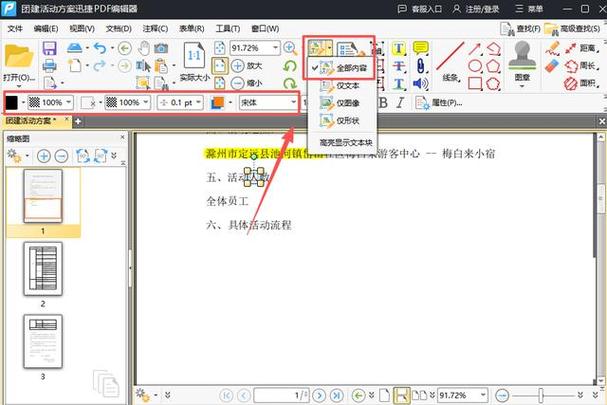The image size is (607, 405).
Task: Open the stroke opacity 100% dropdown
Action: click(146, 103)
